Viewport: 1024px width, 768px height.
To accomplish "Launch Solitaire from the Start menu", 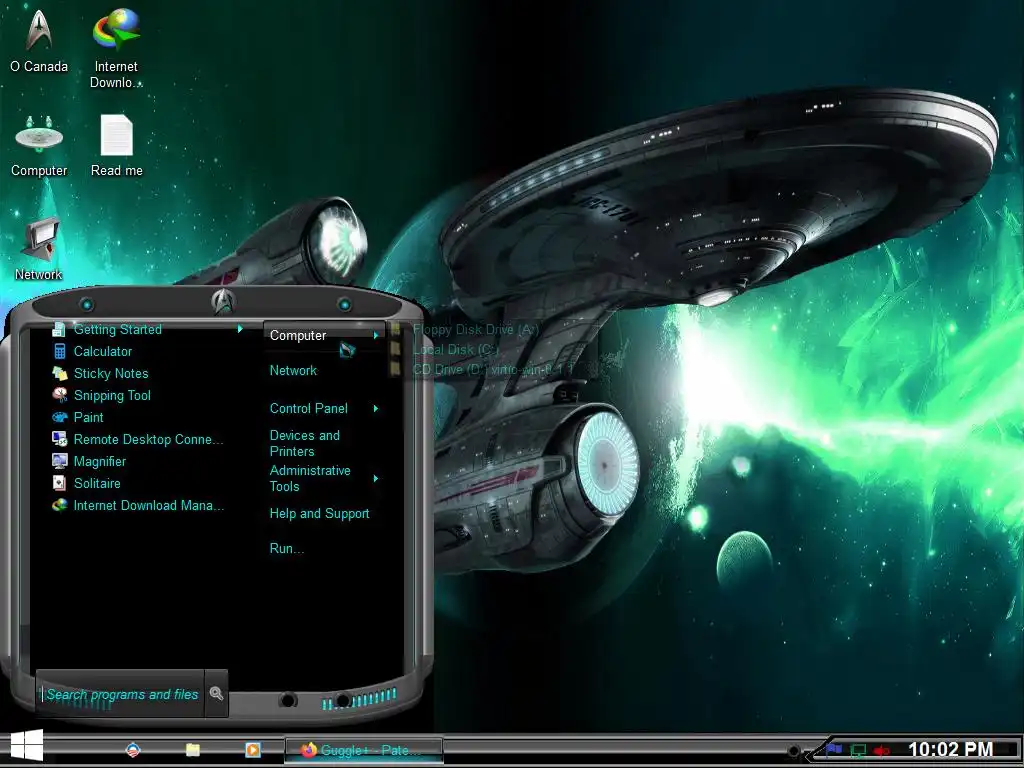I will (x=97, y=483).
